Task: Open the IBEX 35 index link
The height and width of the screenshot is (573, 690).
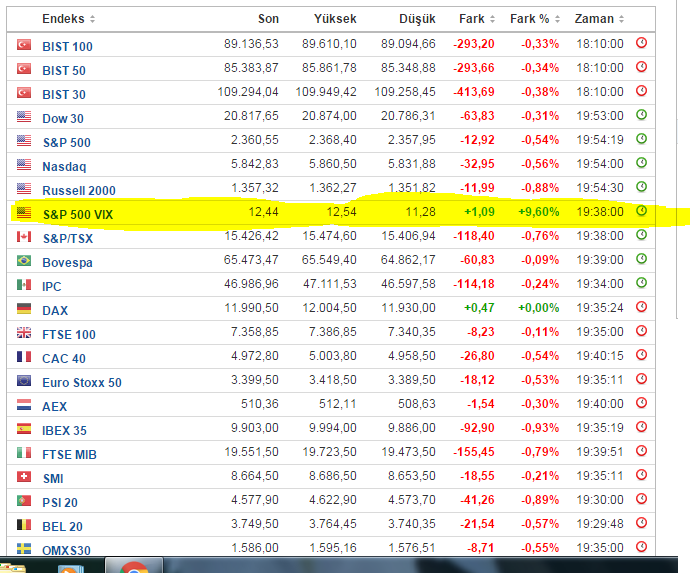Action: (x=64, y=430)
